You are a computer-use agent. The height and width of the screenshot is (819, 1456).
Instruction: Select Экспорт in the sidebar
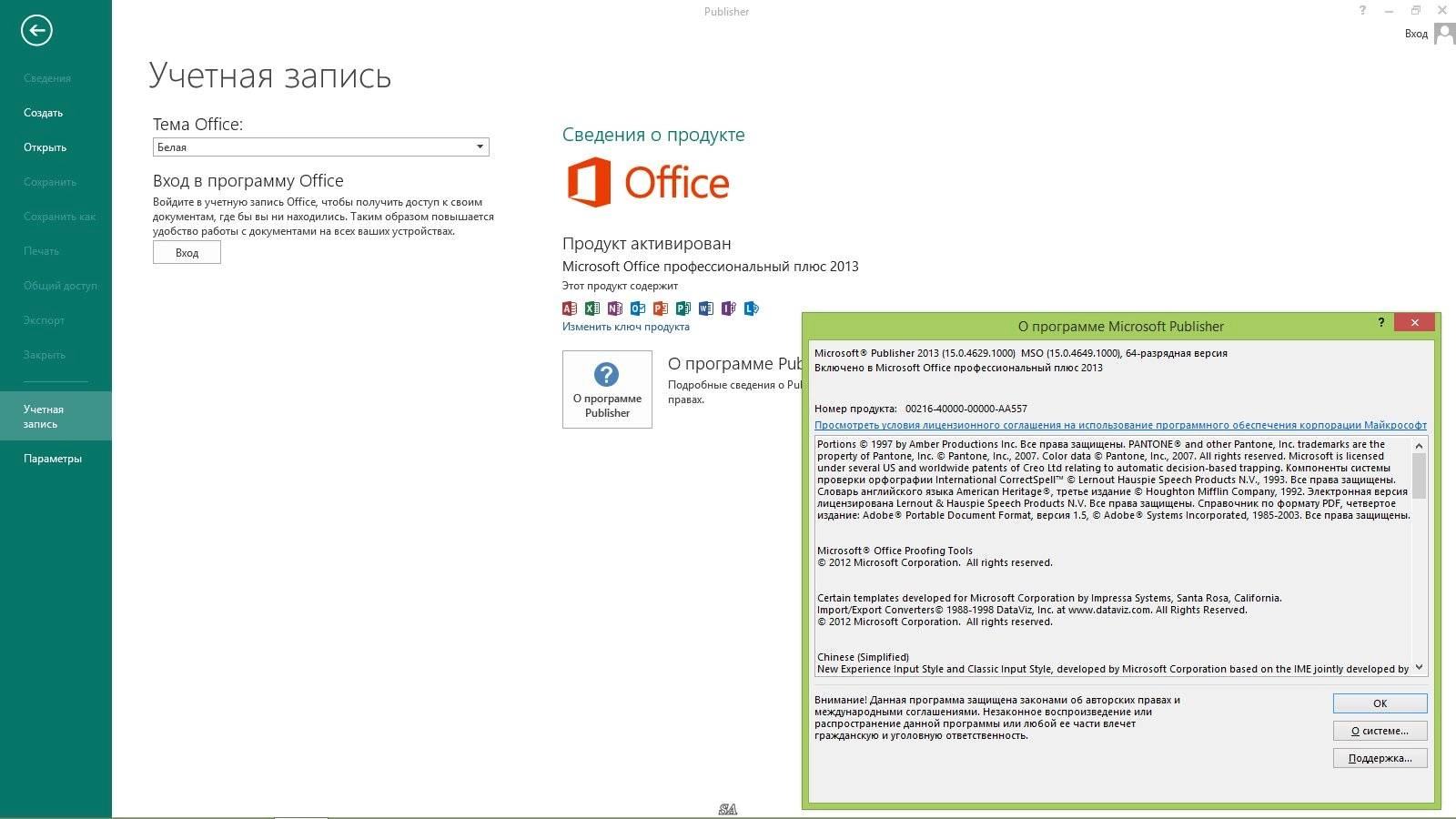[44, 320]
